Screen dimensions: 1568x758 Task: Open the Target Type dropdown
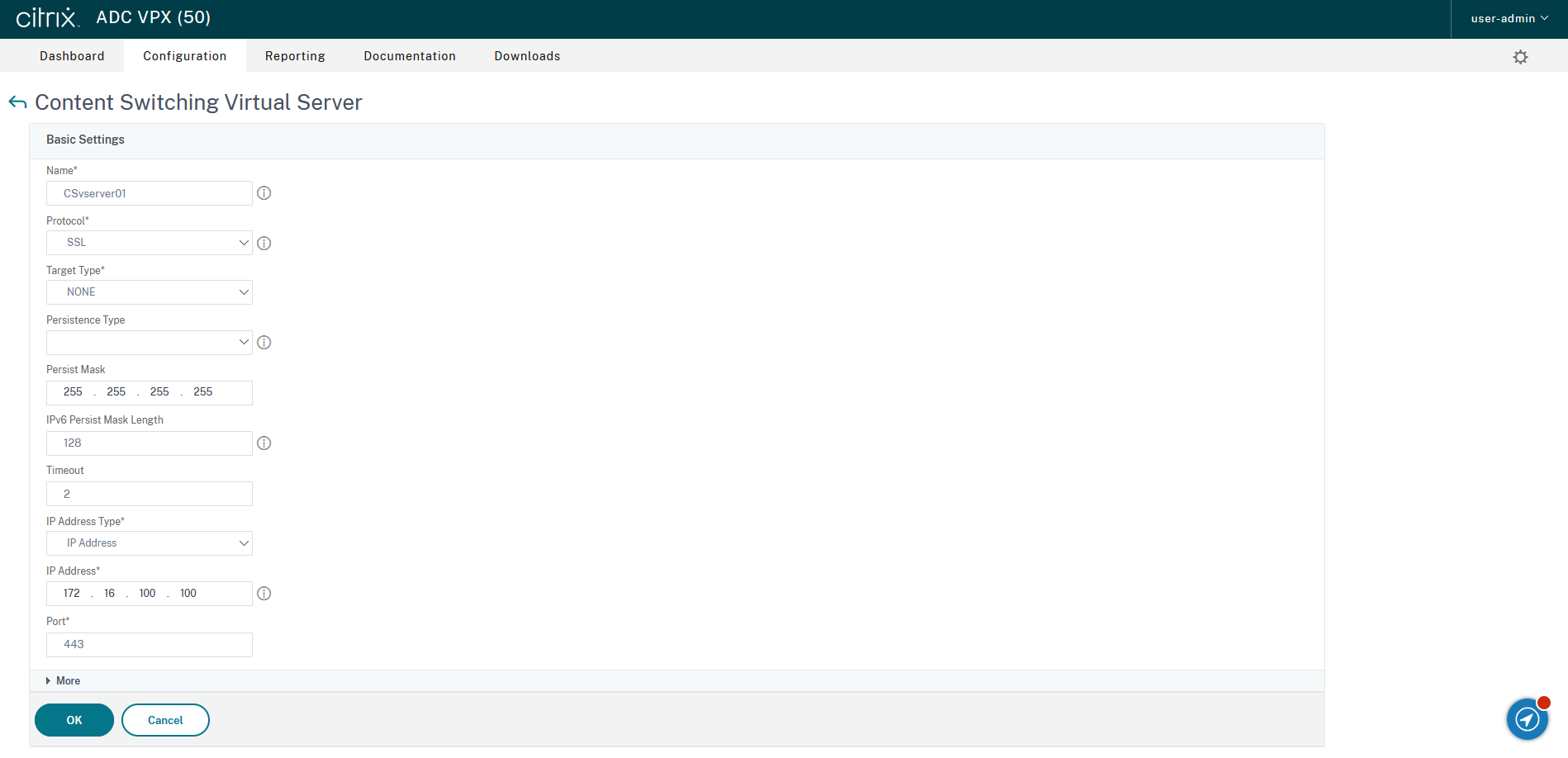150,292
